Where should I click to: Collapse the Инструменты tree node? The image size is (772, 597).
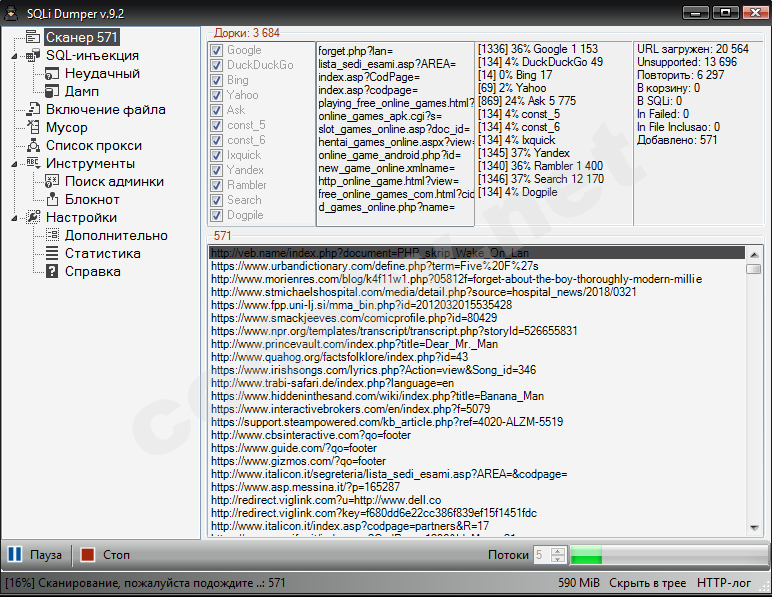click(14, 164)
